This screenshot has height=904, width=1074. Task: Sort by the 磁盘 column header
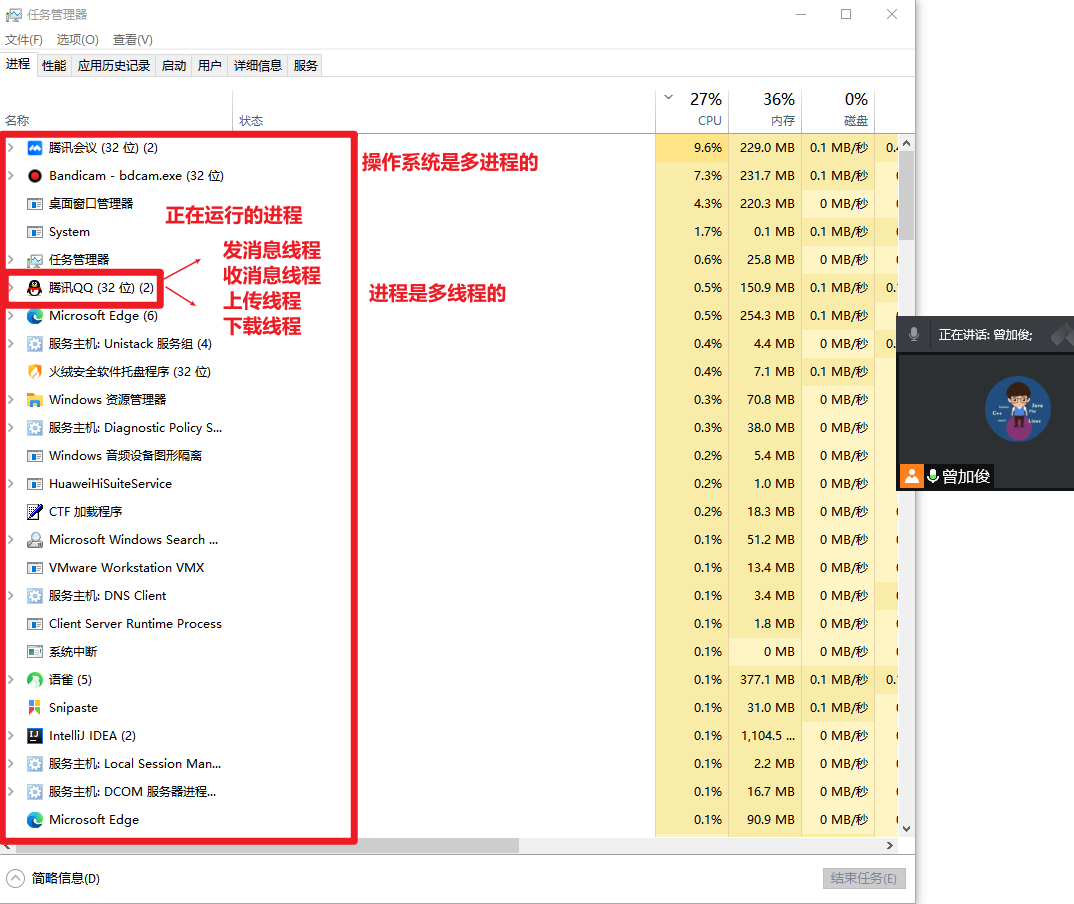[x=838, y=110]
